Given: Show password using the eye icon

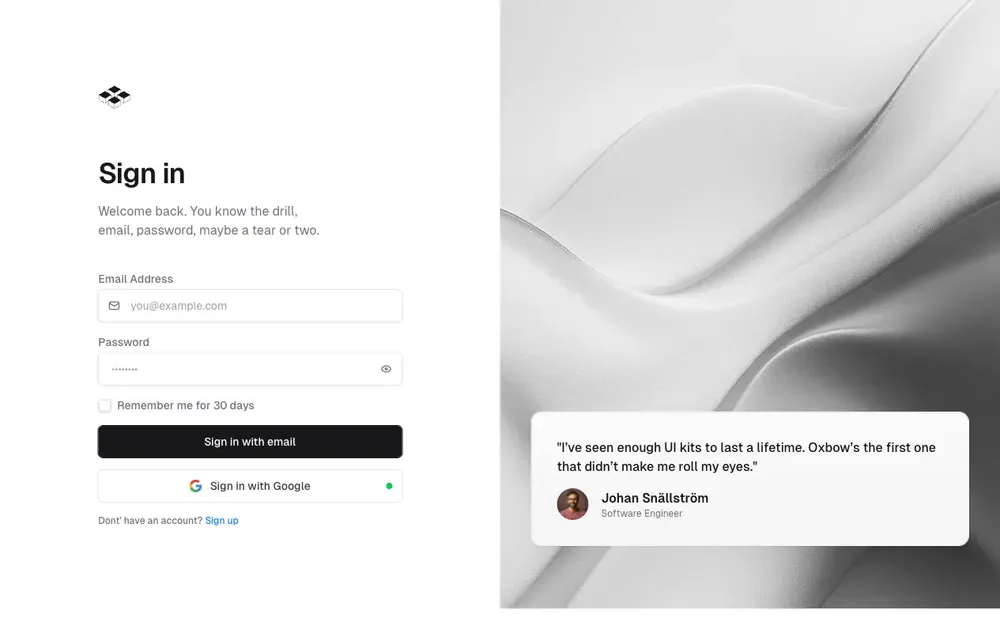Looking at the screenshot, I should click(386, 369).
